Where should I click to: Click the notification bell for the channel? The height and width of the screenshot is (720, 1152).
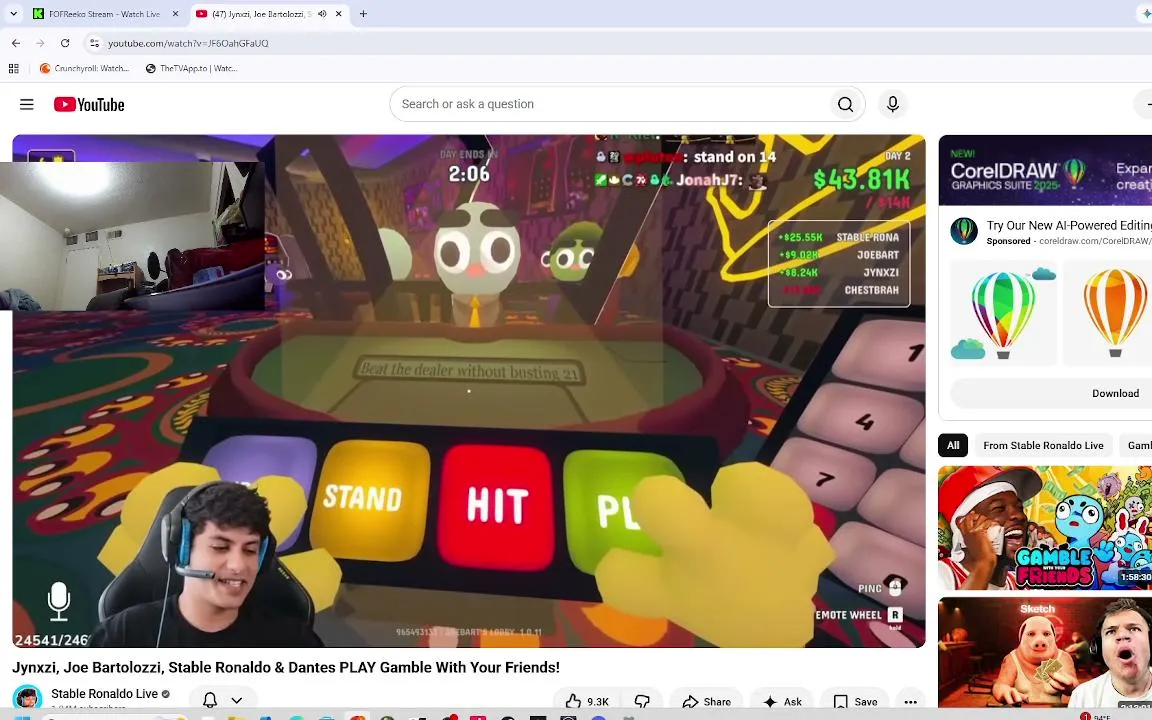tap(210, 700)
